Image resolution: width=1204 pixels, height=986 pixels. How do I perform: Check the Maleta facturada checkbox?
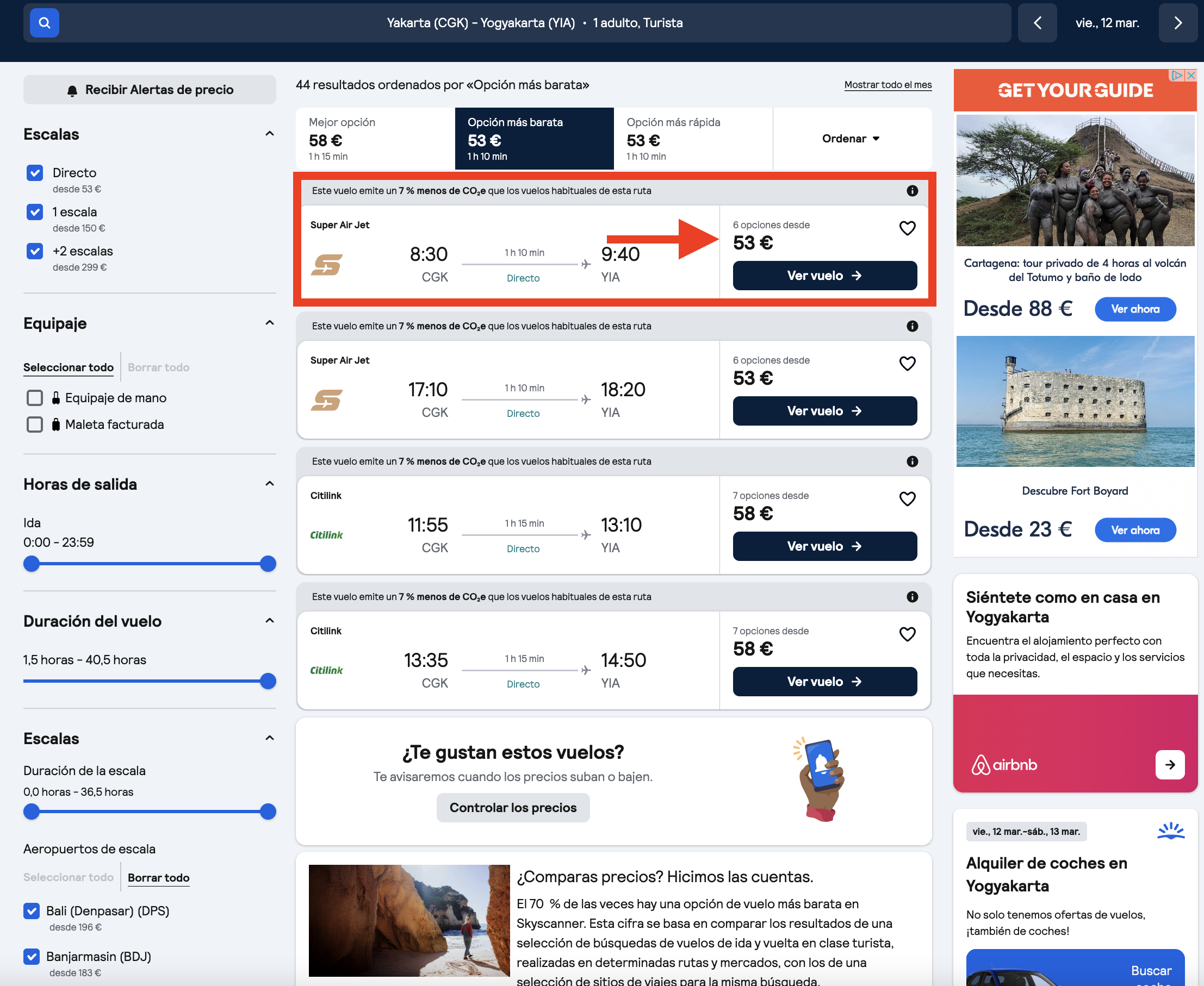pos(35,425)
